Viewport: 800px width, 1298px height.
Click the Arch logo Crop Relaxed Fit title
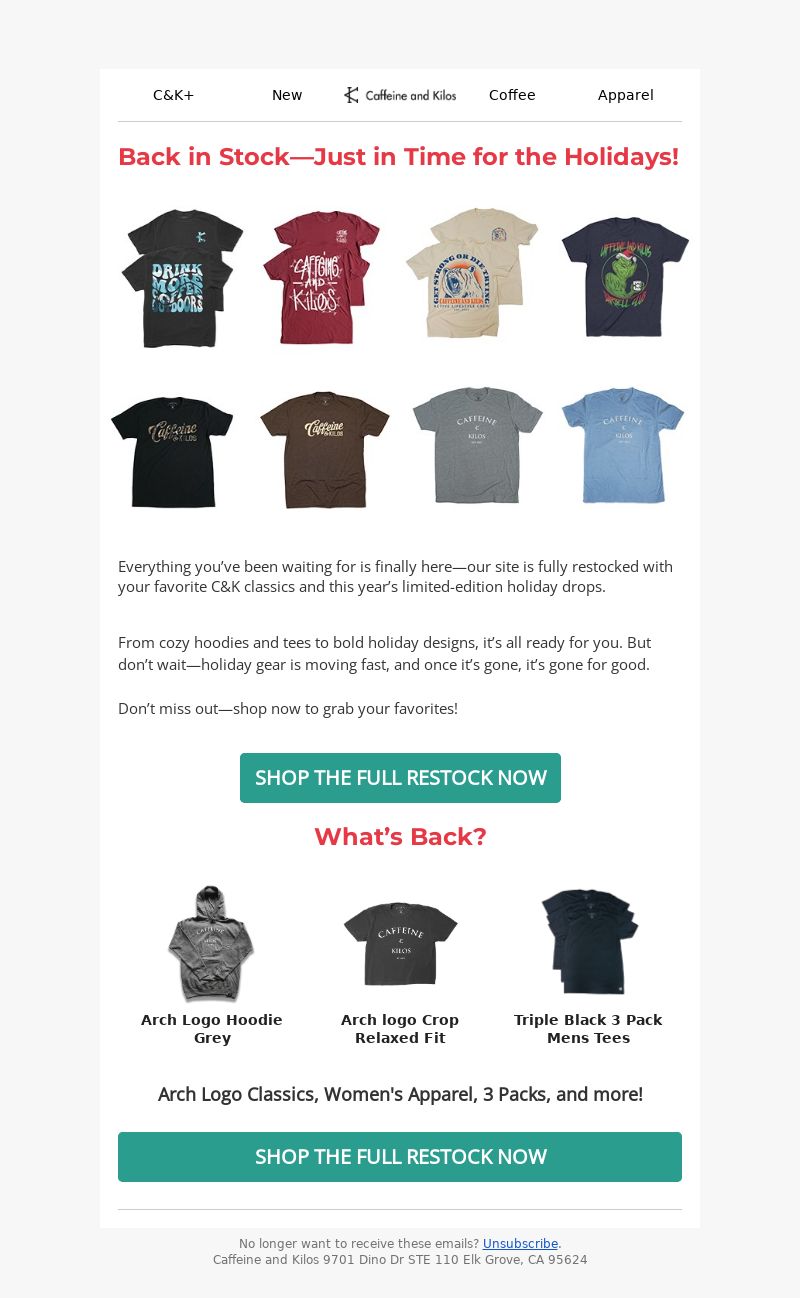(x=400, y=1029)
